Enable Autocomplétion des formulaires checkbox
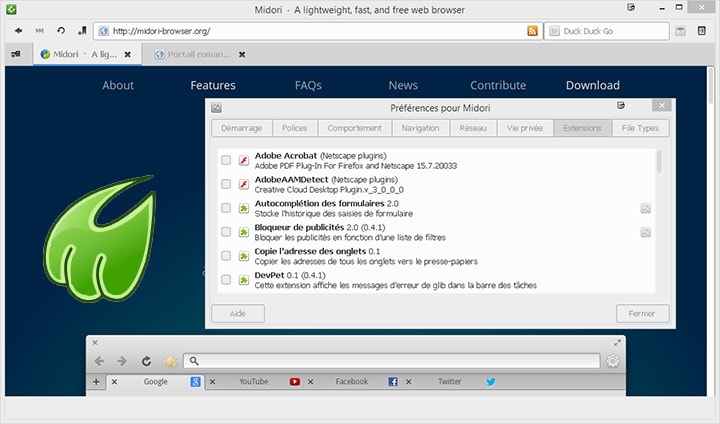 (226, 208)
